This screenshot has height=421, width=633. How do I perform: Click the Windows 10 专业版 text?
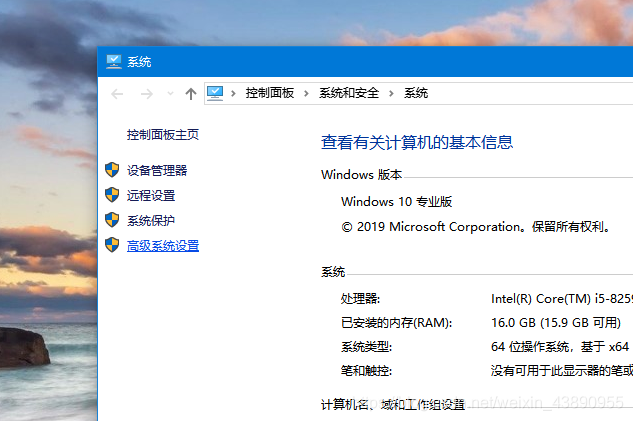396,201
